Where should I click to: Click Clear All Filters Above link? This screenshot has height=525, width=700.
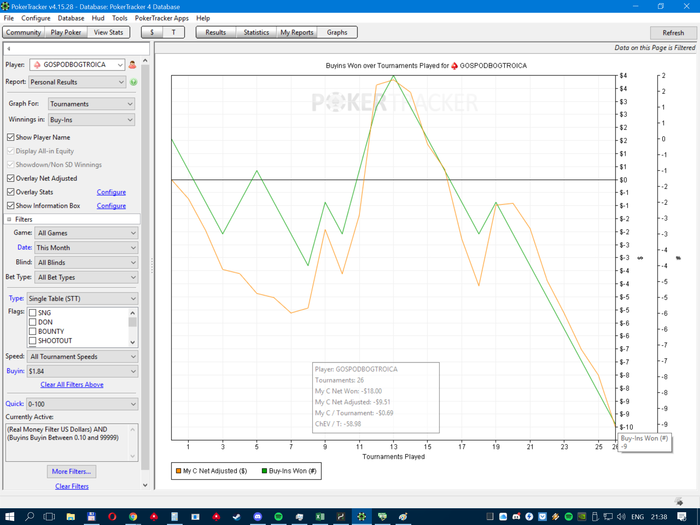point(72,384)
